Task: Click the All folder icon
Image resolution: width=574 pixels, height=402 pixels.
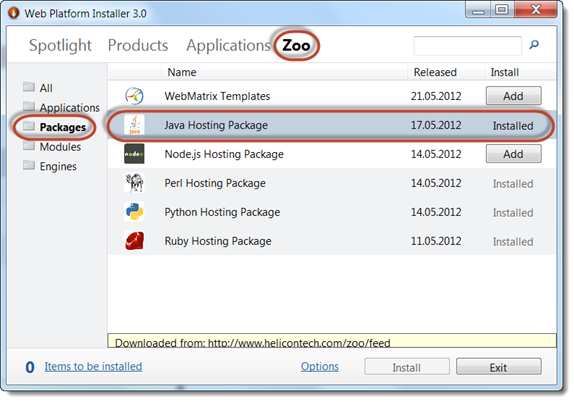Action: click(29, 87)
